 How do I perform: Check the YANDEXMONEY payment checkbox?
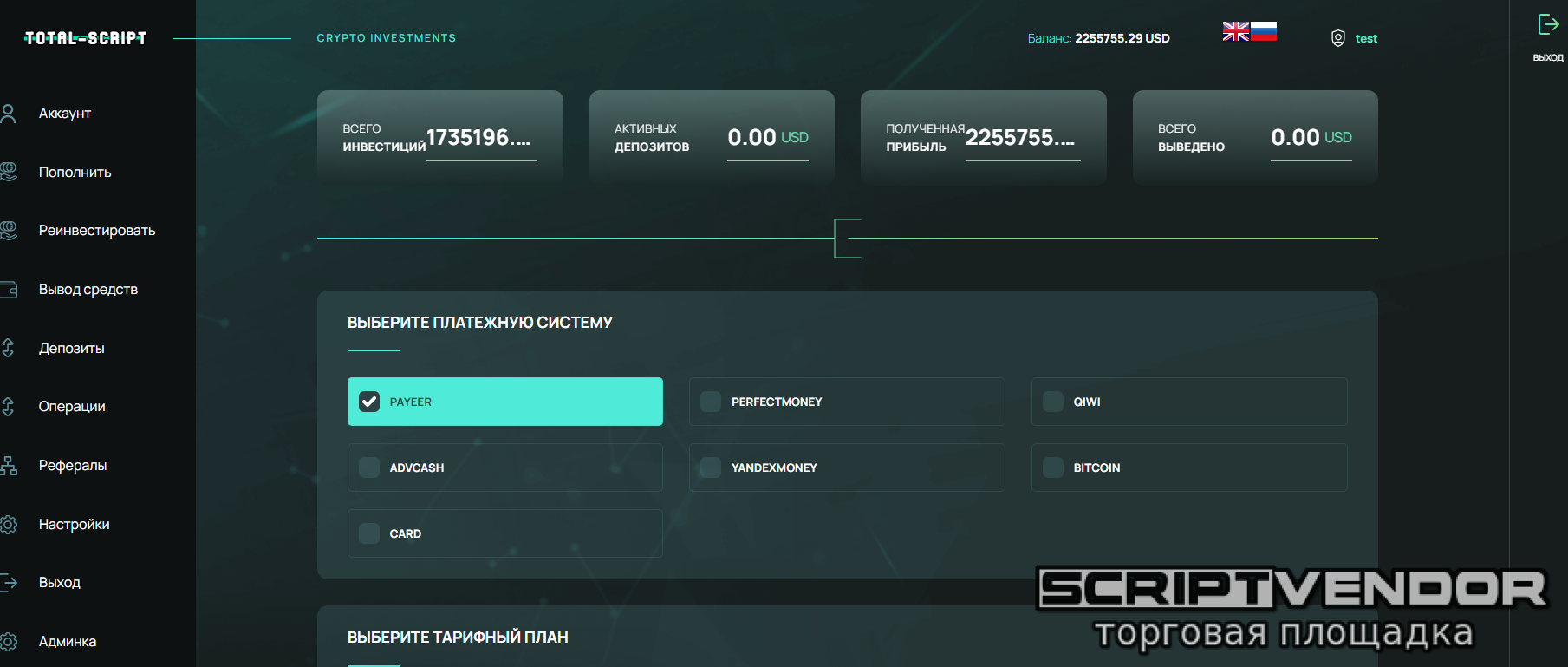(711, 468)
